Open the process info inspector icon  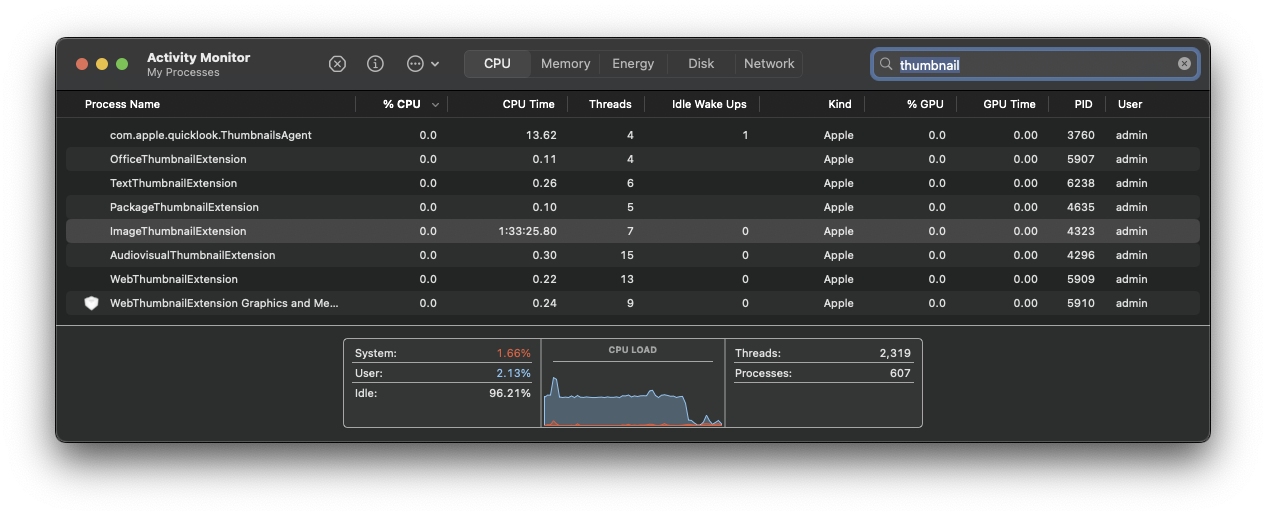[x=375, y=64]
